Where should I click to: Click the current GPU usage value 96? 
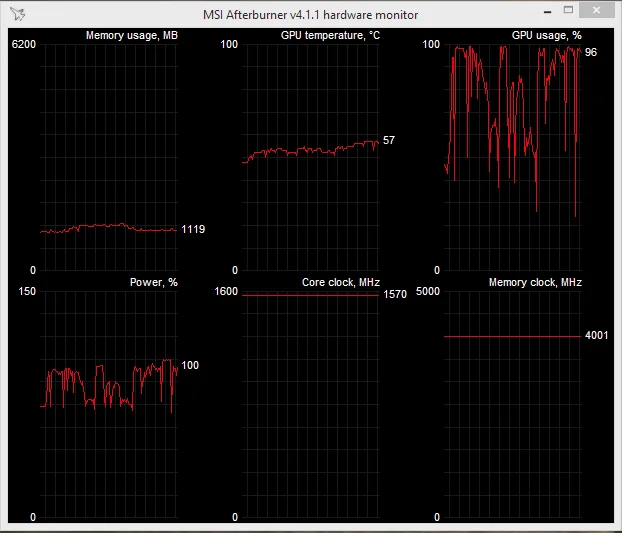(x=591, y=52)
